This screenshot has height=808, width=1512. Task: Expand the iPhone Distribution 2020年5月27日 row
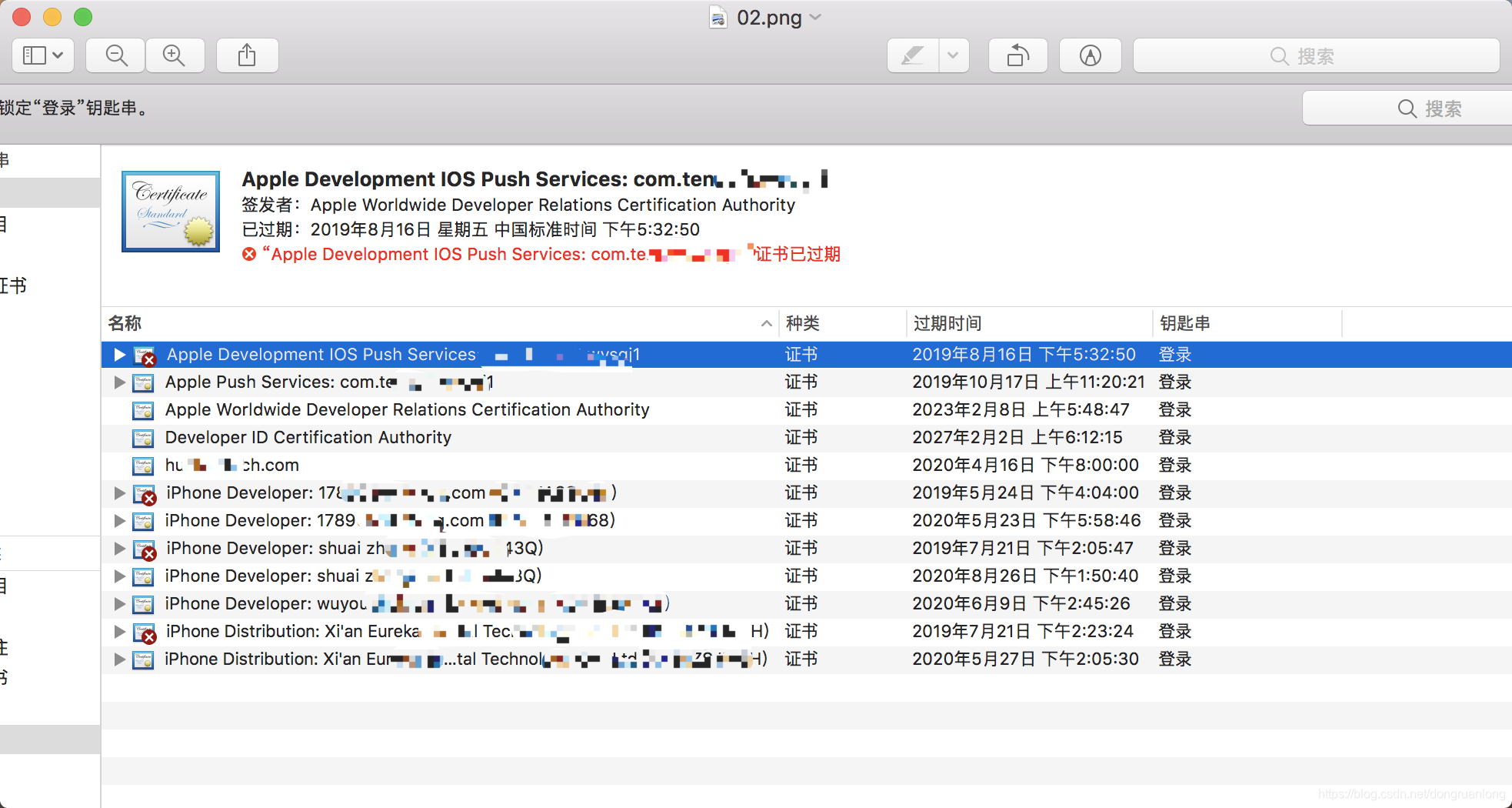(119, 659)
